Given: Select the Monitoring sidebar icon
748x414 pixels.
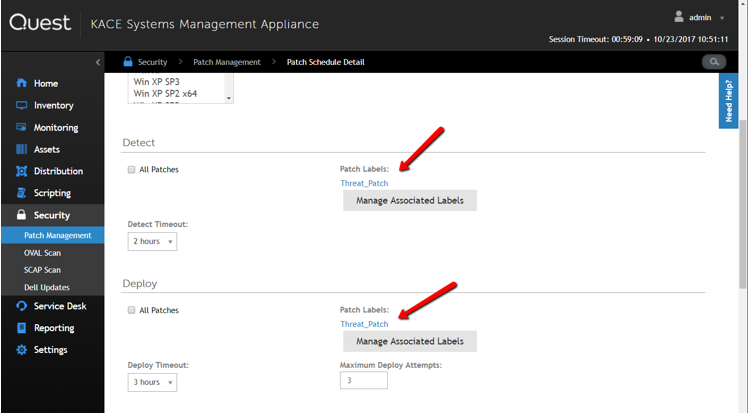Looking at the screenshot, I should [22, 127].
